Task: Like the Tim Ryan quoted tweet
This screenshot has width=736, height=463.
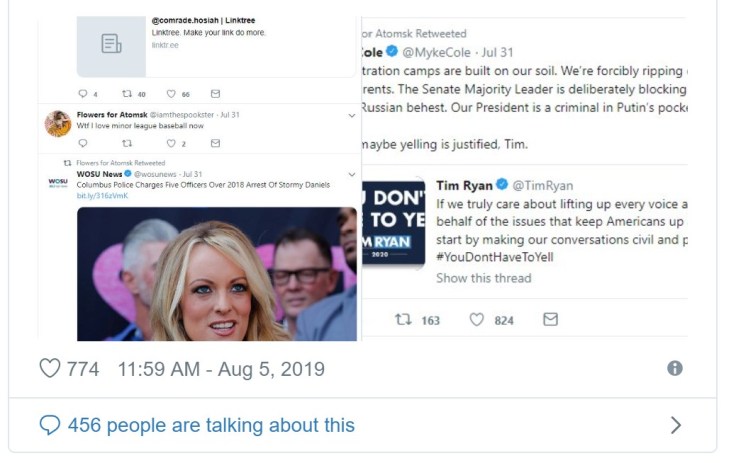Action: click(477, 320)
